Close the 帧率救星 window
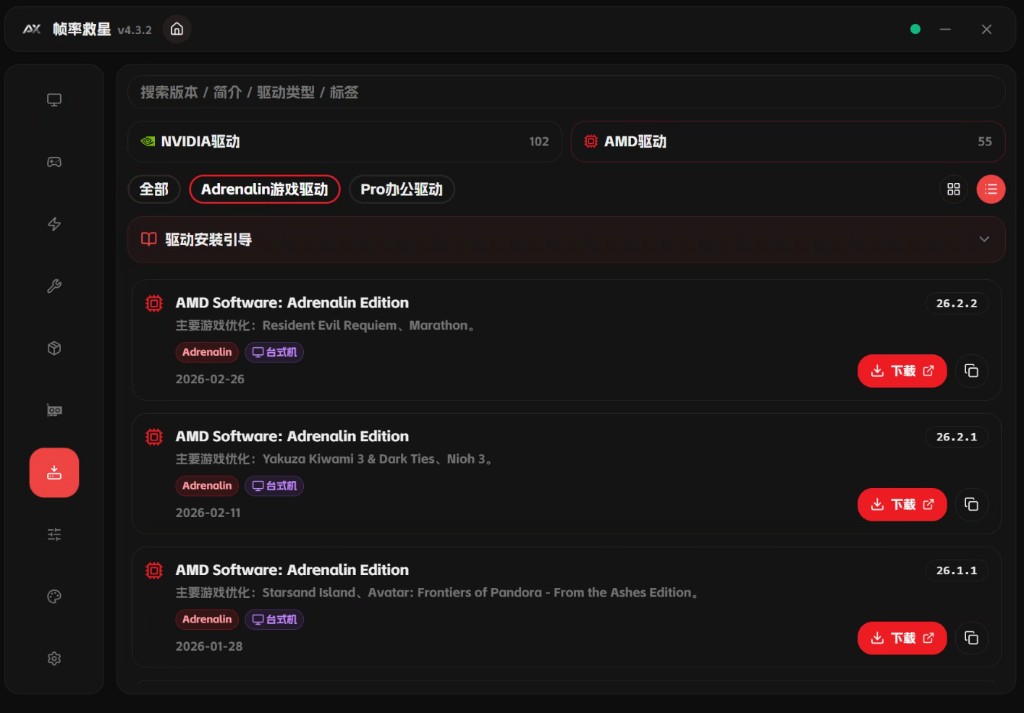The width and height of the screenshot is (1024, 713). click(x=986, y=29)
